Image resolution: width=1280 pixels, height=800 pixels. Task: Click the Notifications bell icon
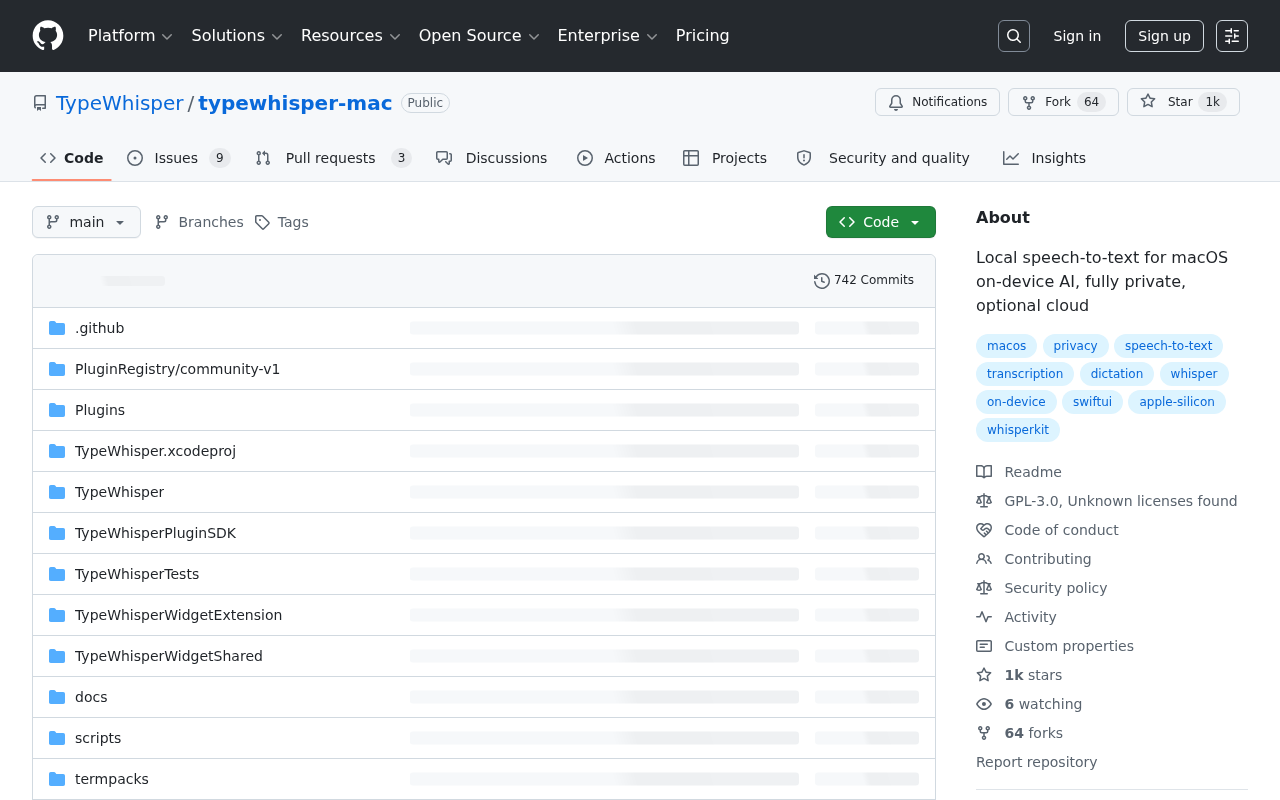(896, 102)
